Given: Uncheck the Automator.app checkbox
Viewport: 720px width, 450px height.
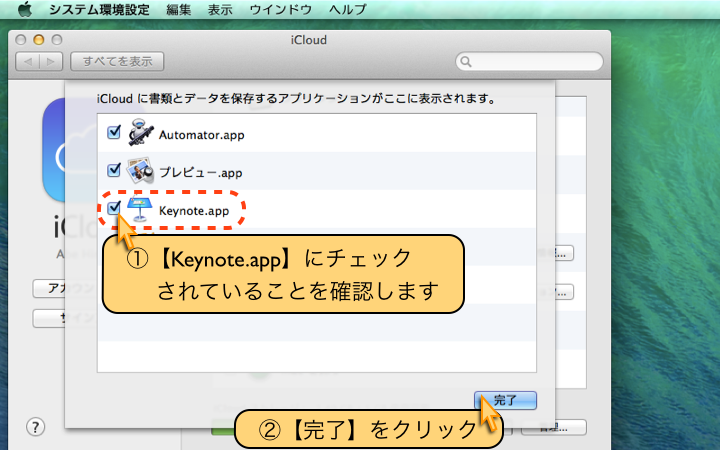Looking at the screenshot, I should tap(114, 132).
